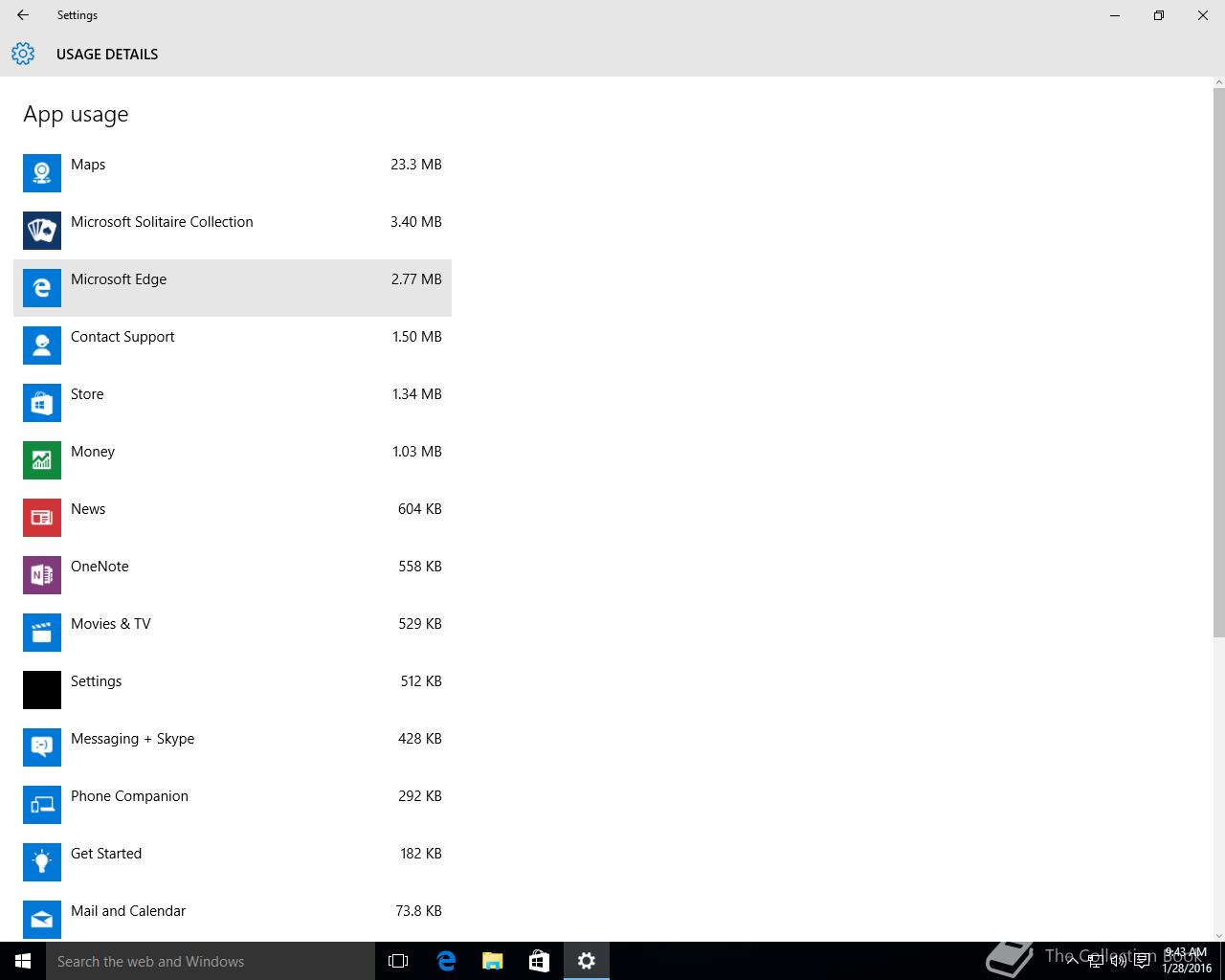This screenshot has width=1225, height=980.
Task: Open the Store from the taskbar
Action: (x=539, y=961)
